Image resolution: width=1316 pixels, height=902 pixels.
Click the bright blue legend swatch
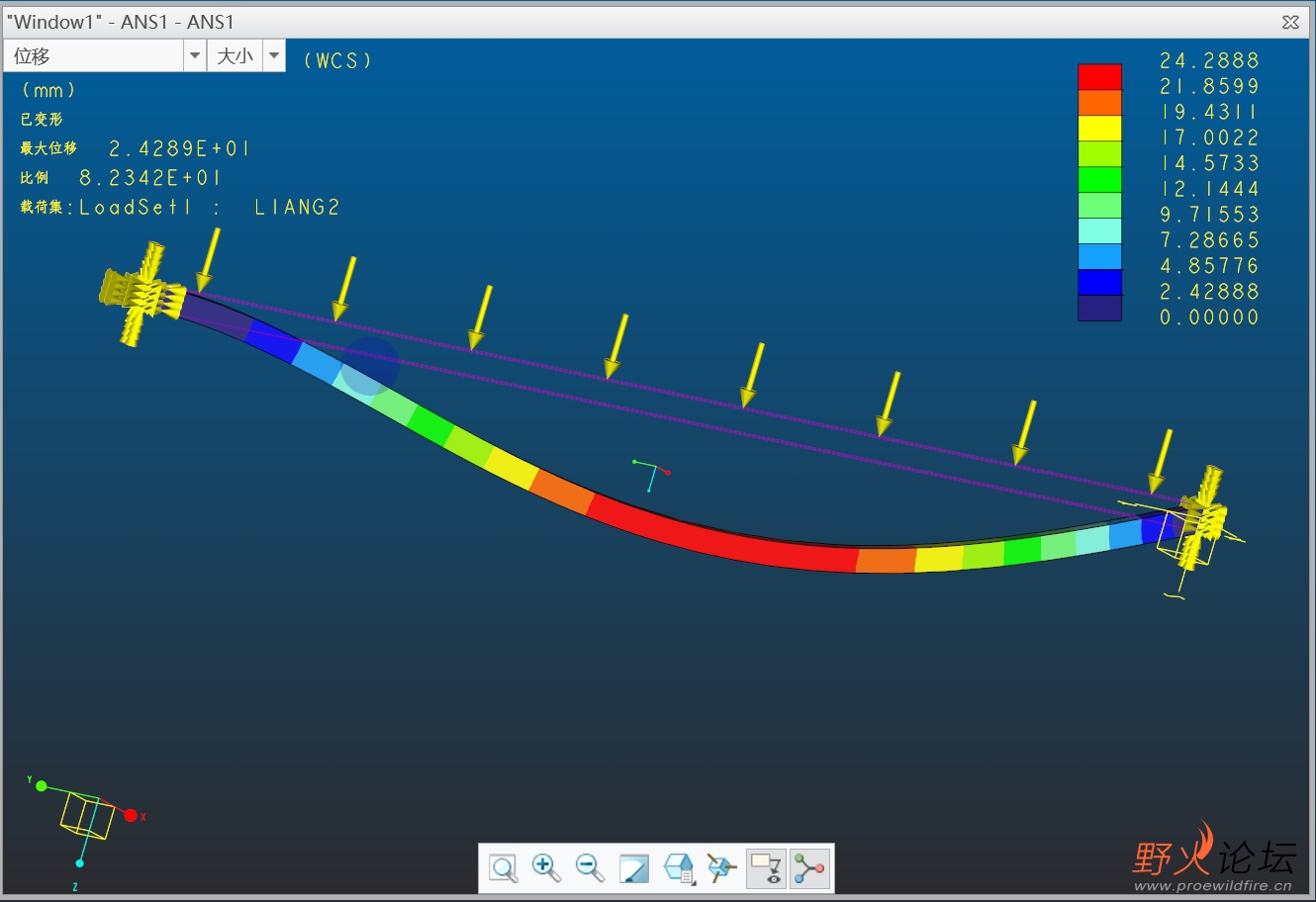pyautogui.click(x=1099, y=283)
